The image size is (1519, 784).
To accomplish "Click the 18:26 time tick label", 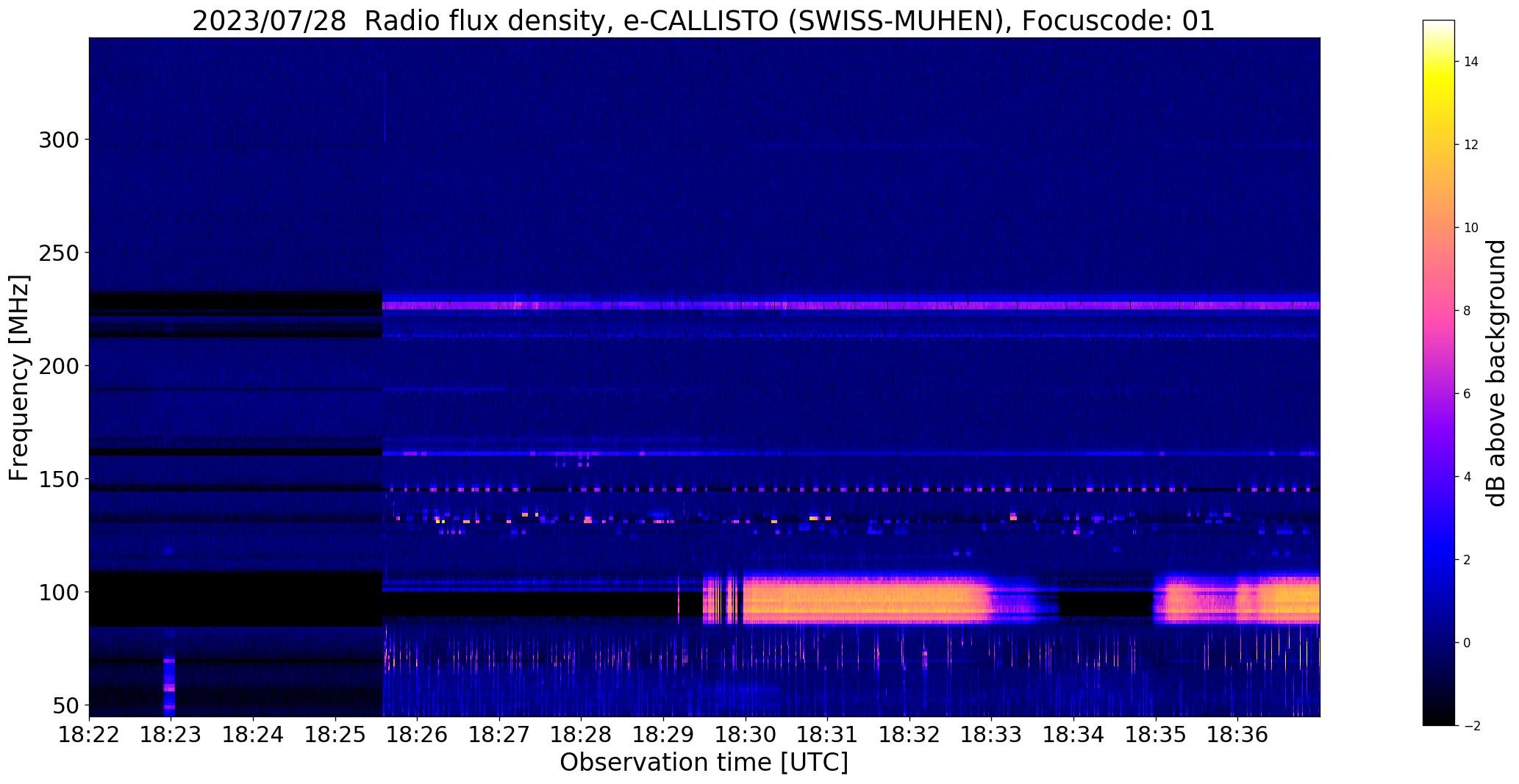I will point(418,735).
